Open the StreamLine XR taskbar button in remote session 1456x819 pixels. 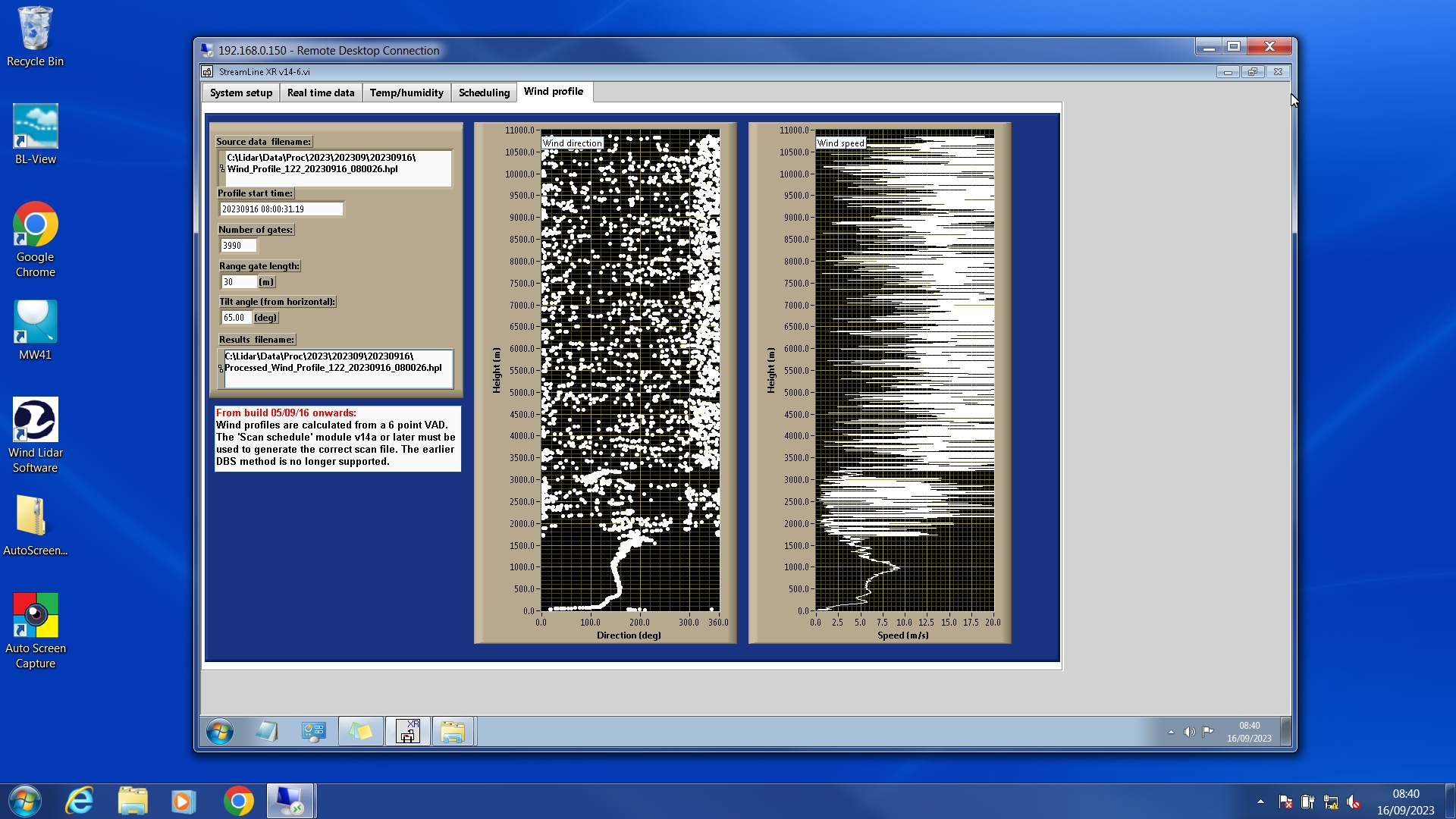[408, 732]
